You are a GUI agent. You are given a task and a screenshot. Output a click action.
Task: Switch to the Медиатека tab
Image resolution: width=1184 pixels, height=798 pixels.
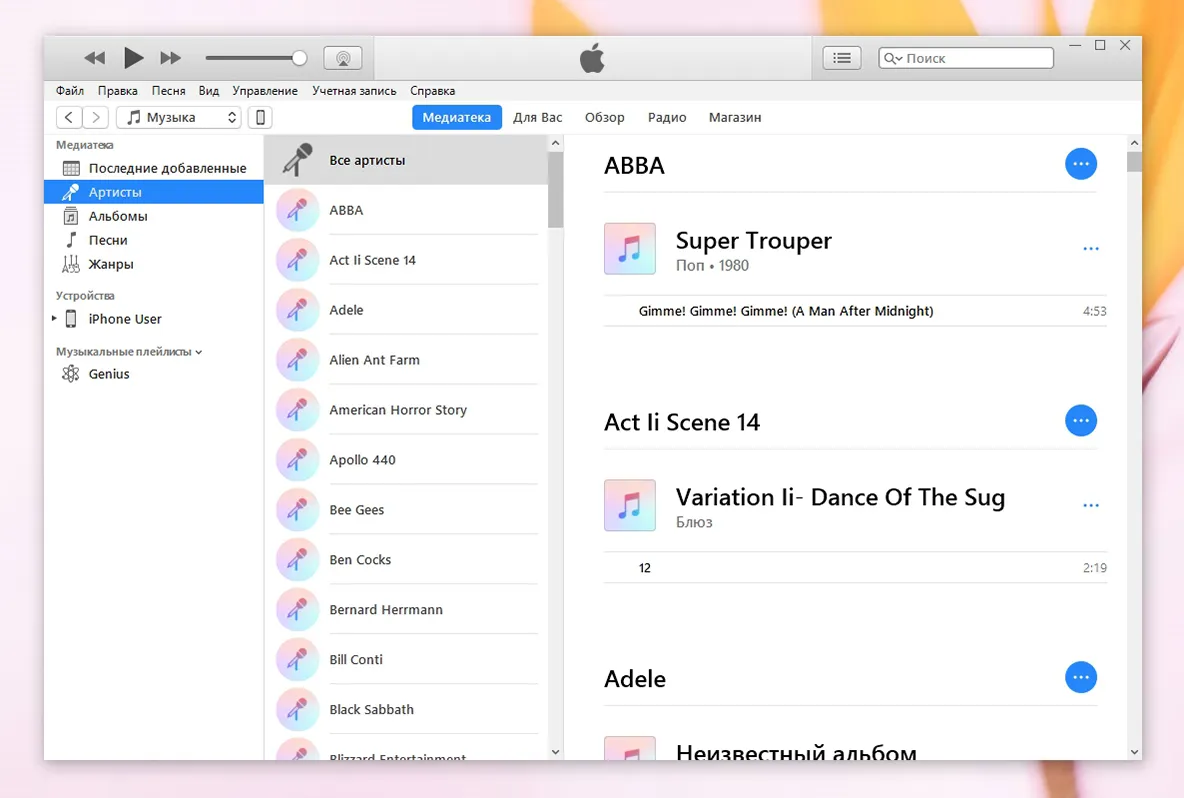coord(457,117)
